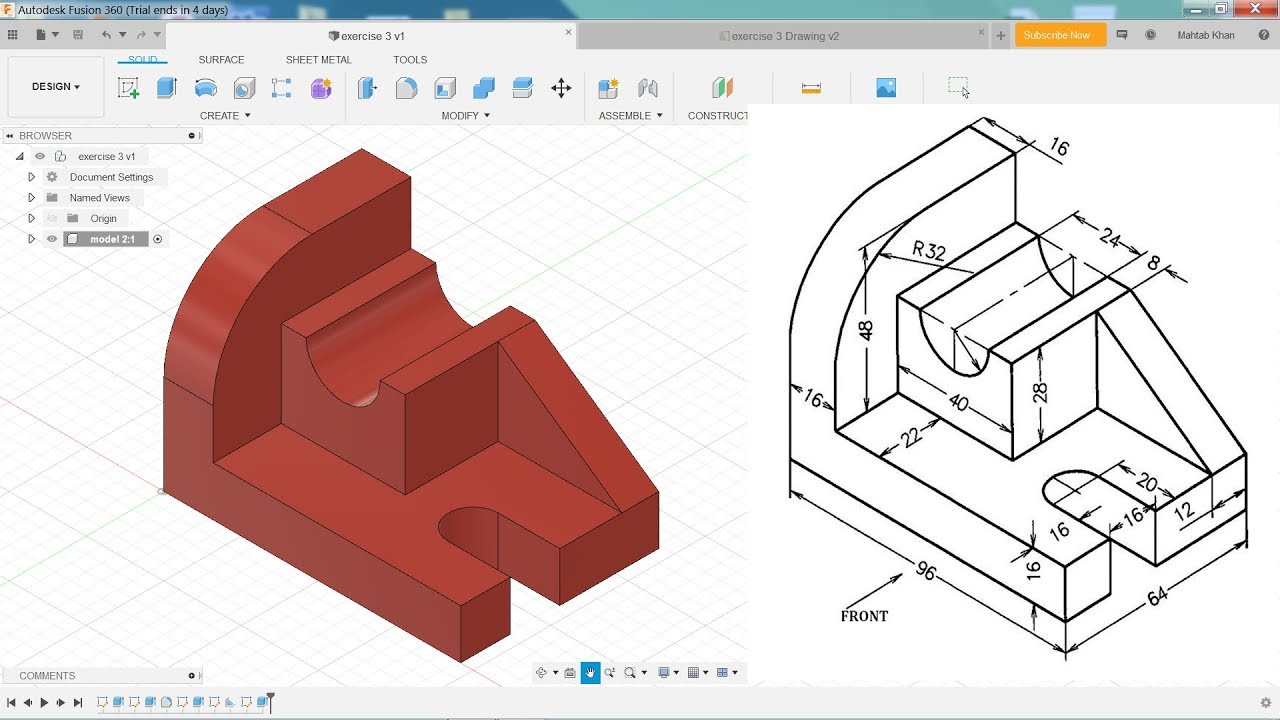1280x720 pixels.
Task: Activate the Move/Copy arrows tool
Action: tap(561, 88)
